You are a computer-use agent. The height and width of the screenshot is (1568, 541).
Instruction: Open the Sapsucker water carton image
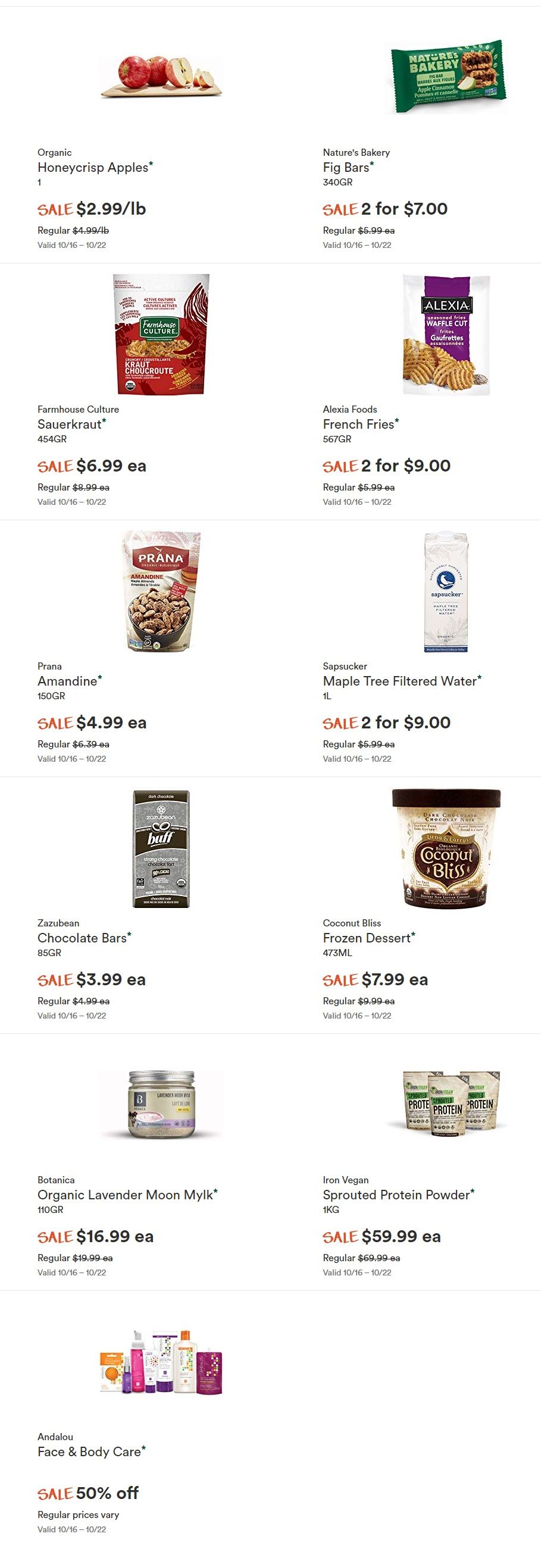click(446, 591)
